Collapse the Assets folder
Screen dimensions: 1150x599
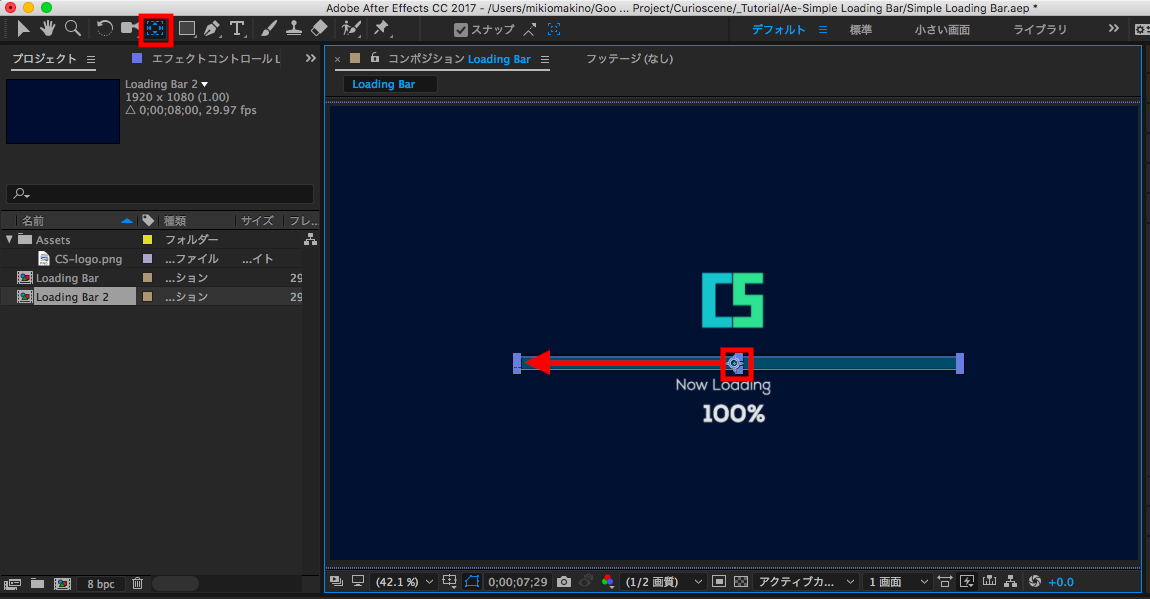[9, 239]
